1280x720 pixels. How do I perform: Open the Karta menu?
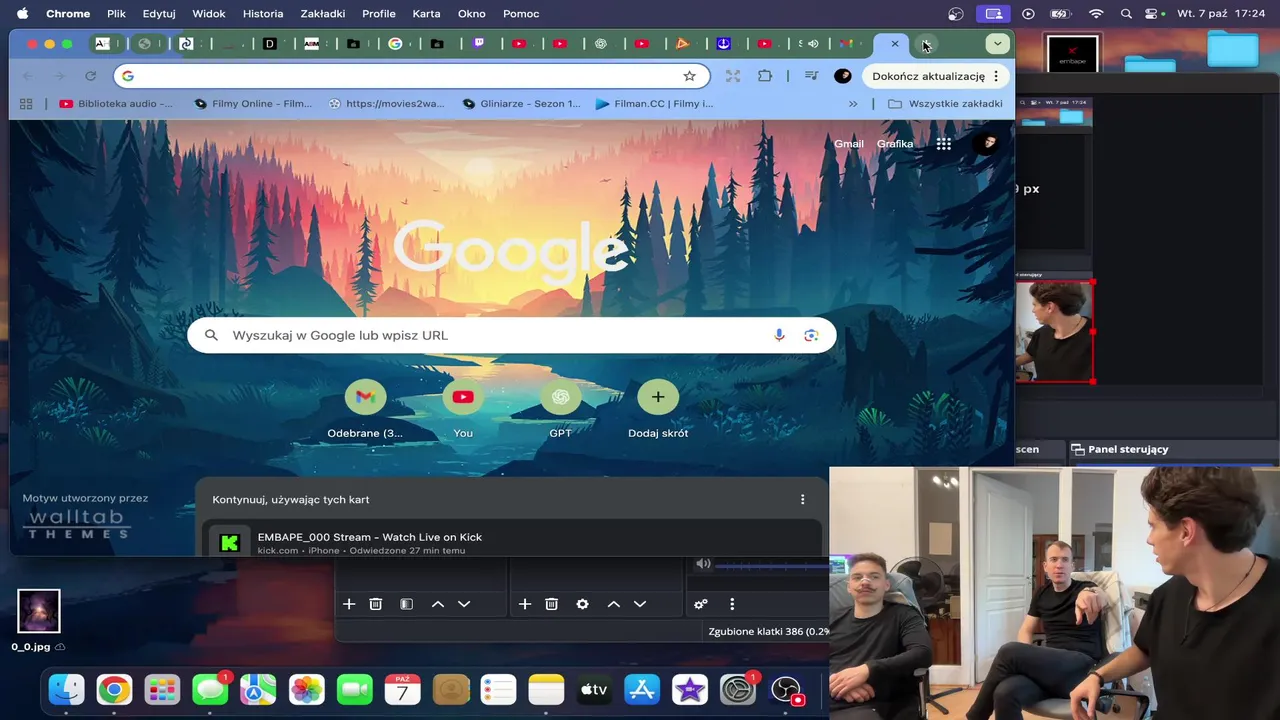click(426, 14)
